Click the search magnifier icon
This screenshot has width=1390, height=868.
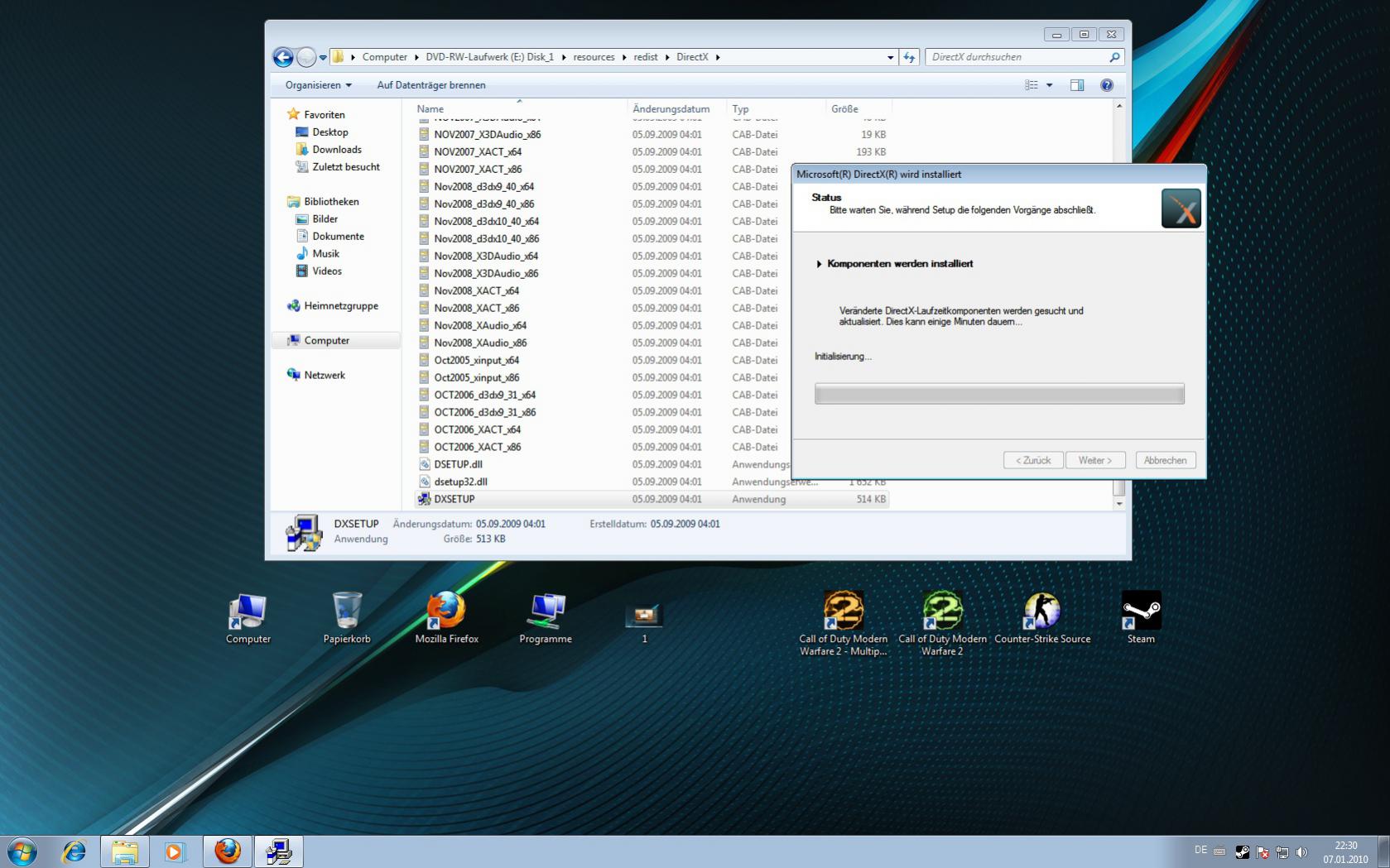pos(1114,57)
